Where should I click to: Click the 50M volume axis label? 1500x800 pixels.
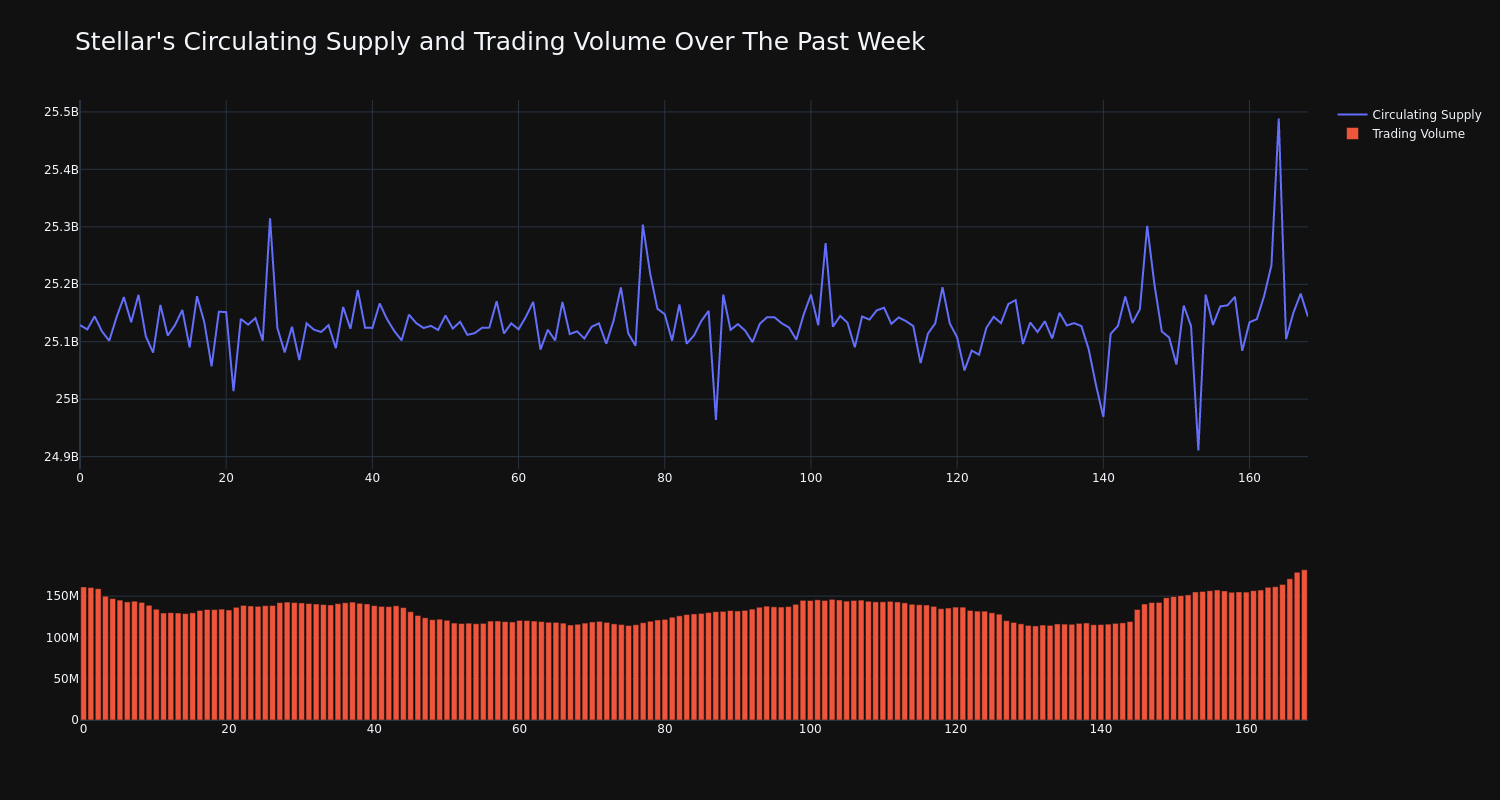click(66, 679)
